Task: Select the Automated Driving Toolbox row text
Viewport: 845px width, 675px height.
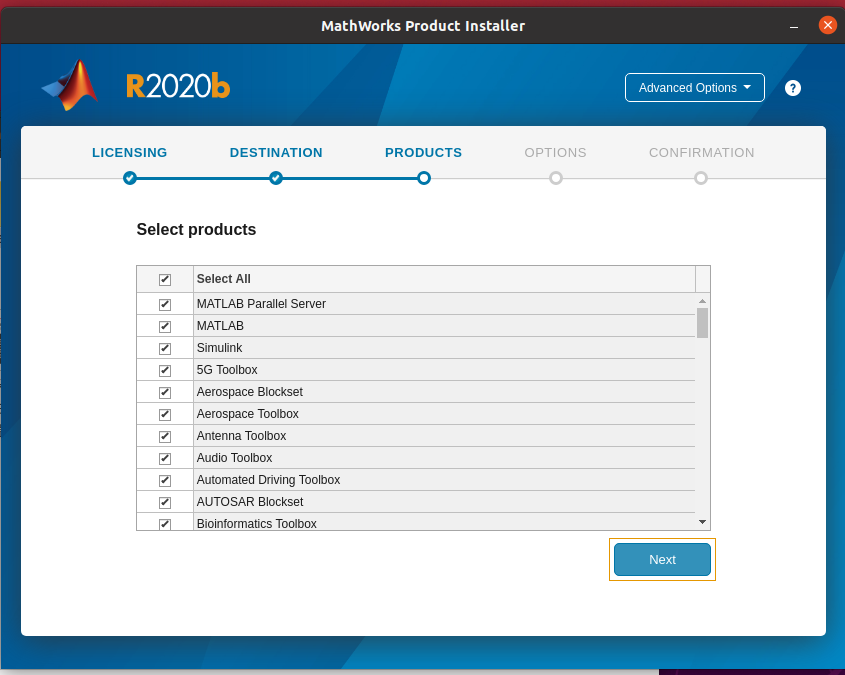Action: (268, 480)
